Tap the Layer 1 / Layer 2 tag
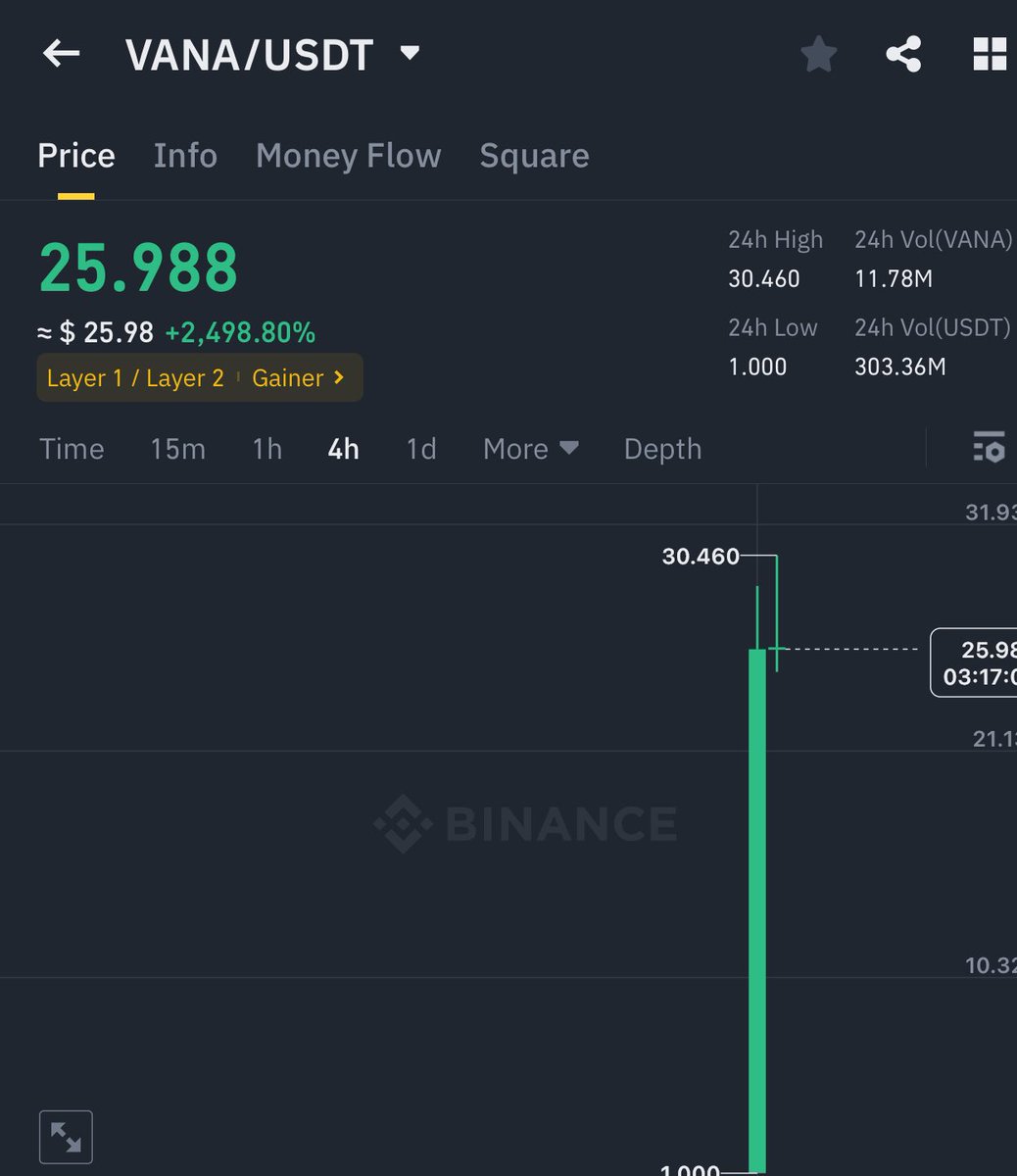The width and height of the screenshot is (1017, 1176). 134,377
